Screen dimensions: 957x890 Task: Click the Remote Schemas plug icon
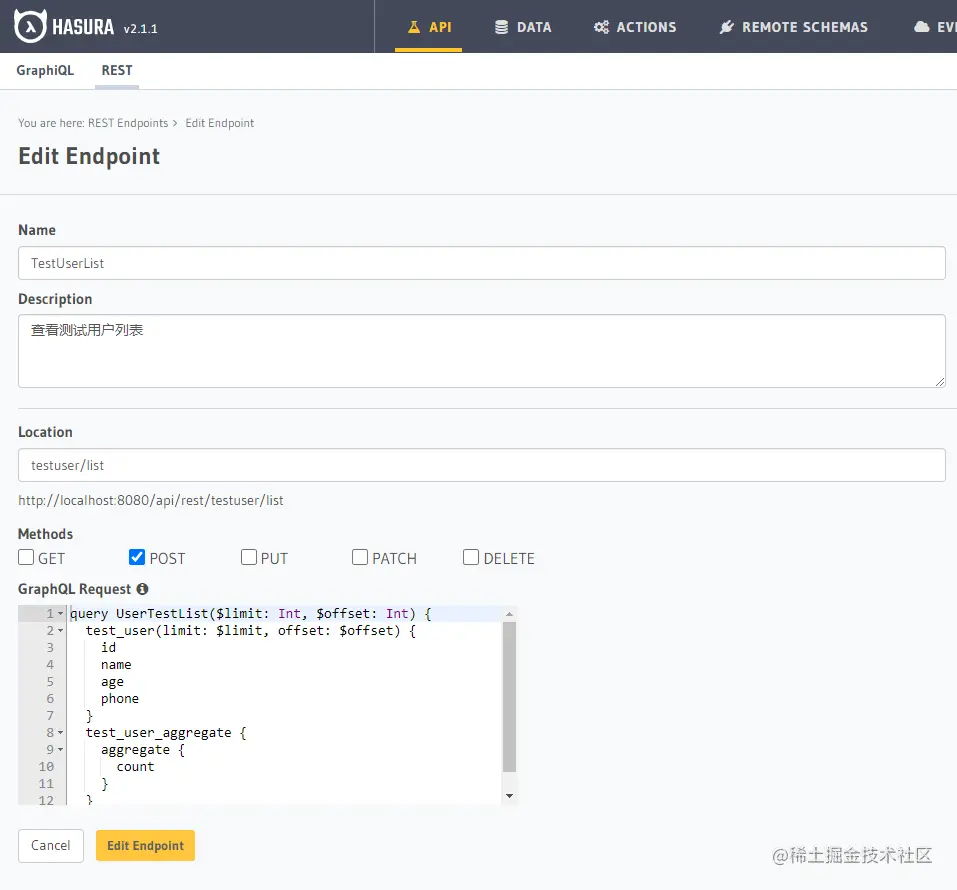[x=726, y=27]
